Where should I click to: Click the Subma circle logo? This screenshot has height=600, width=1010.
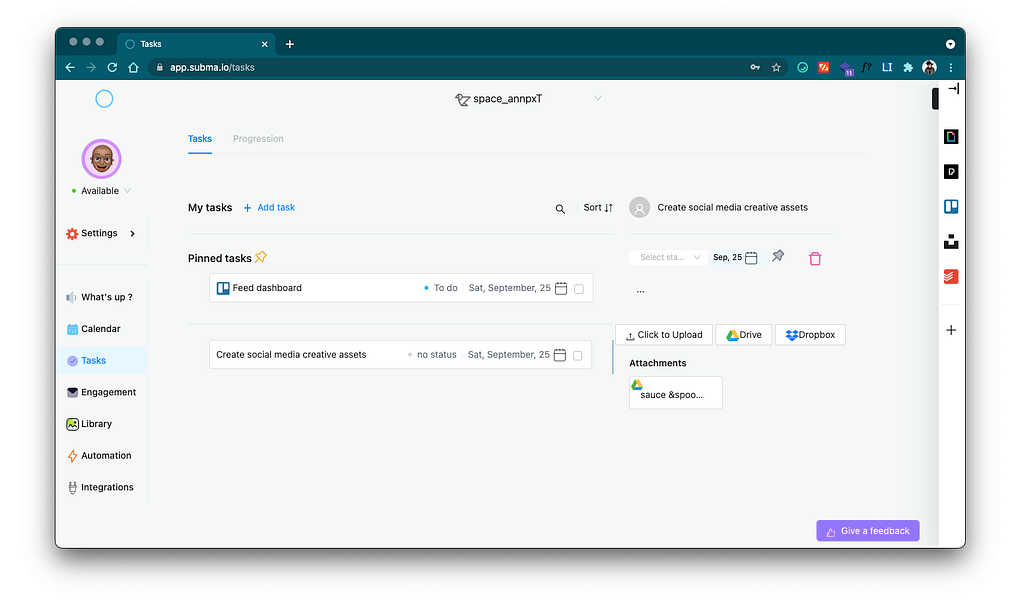[x=104, y=99]
